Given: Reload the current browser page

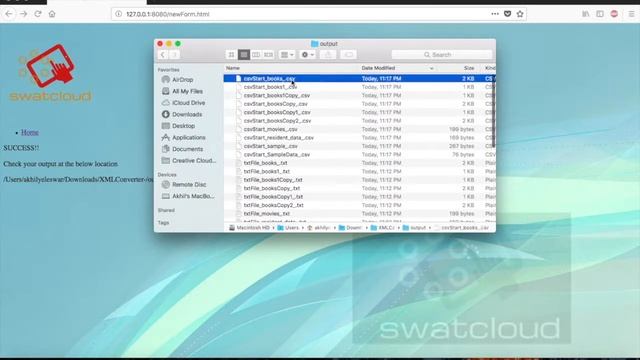Looking at the screenshot, I should (x=38, y=14).
